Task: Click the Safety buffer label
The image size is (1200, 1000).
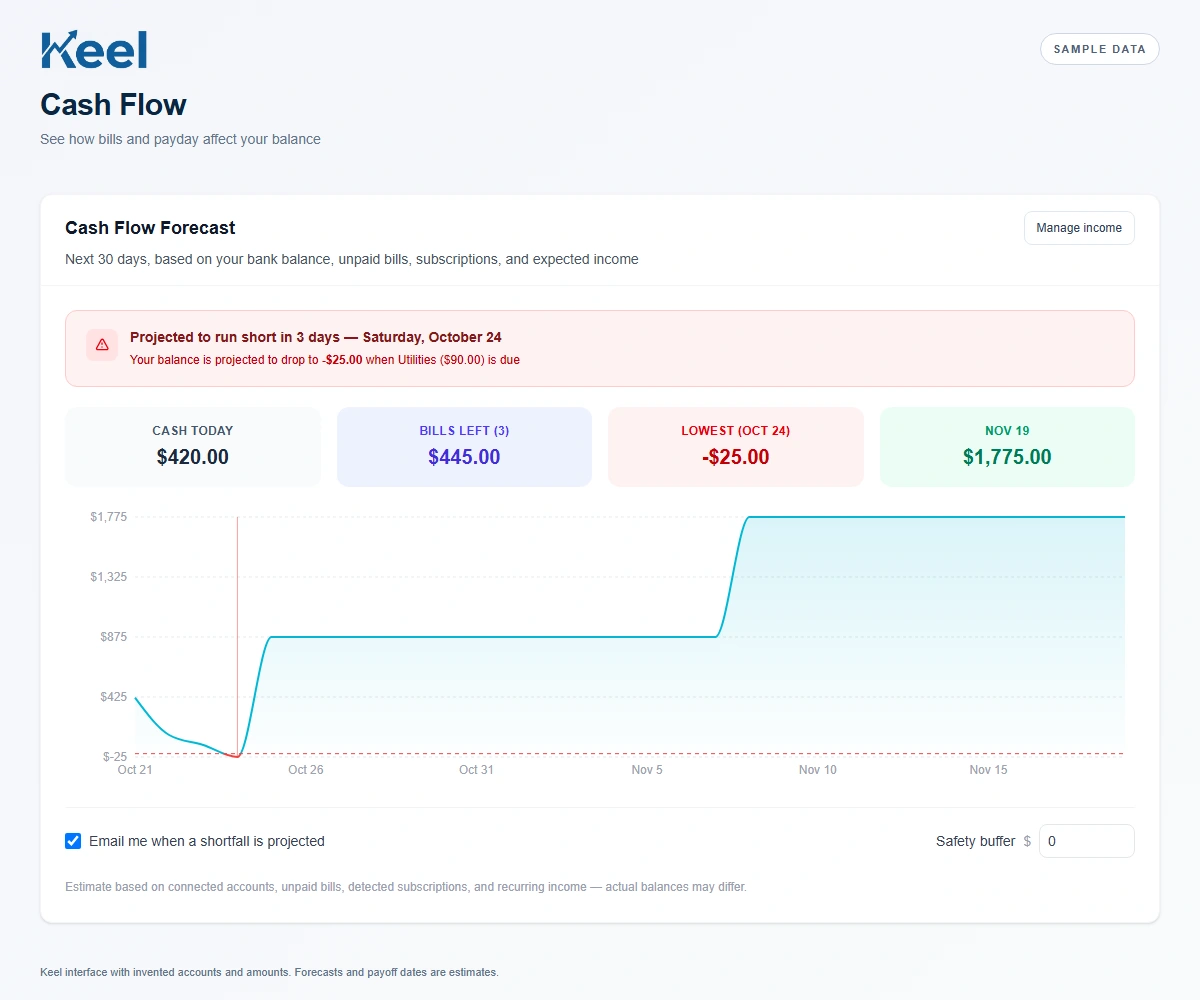Action: tap(975, 841)
